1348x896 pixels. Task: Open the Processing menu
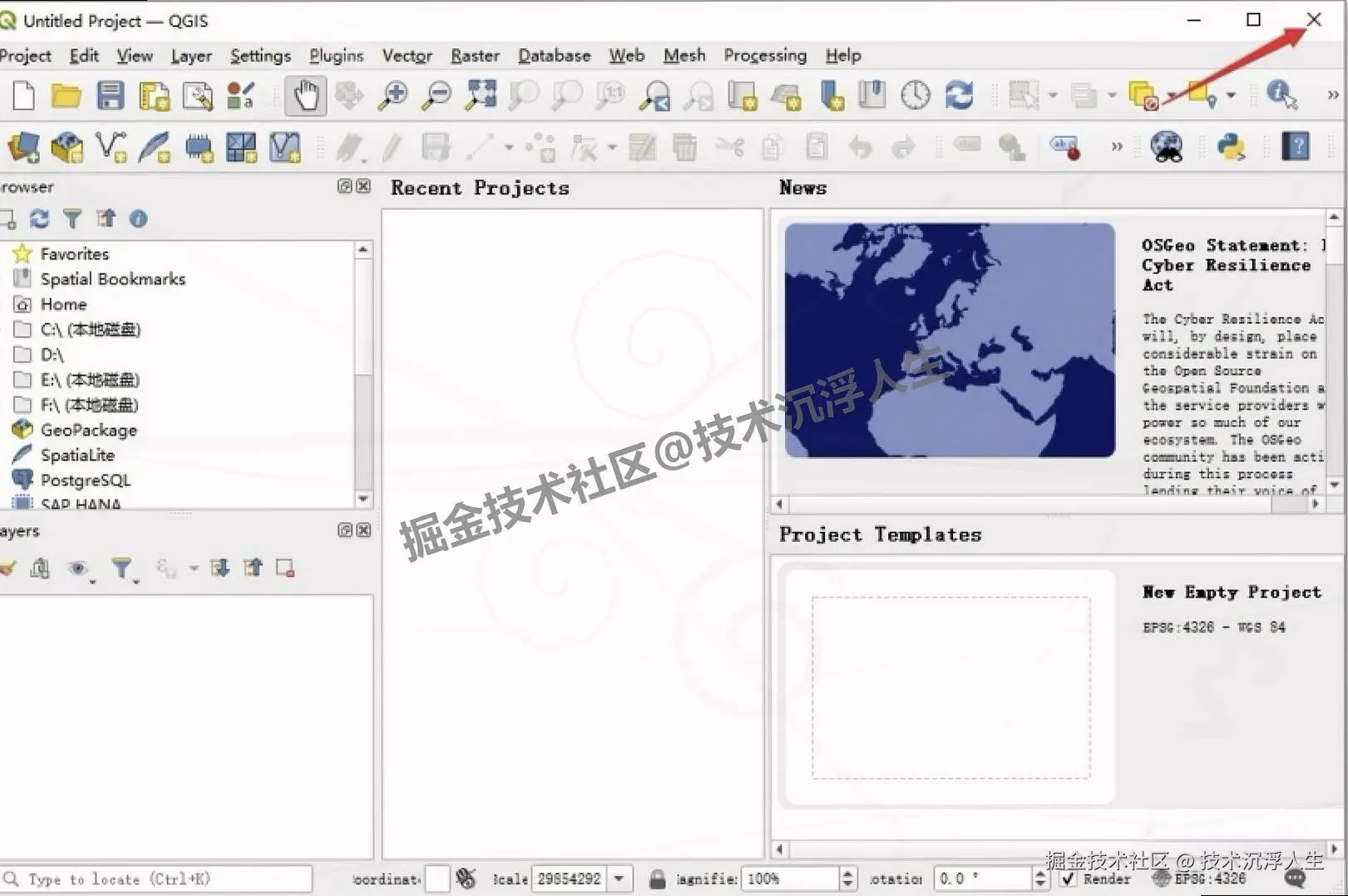(x=765, y=56)
